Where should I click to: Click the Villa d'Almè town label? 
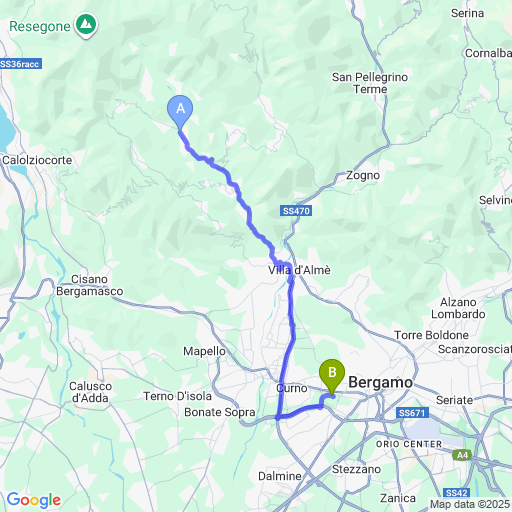299,270
